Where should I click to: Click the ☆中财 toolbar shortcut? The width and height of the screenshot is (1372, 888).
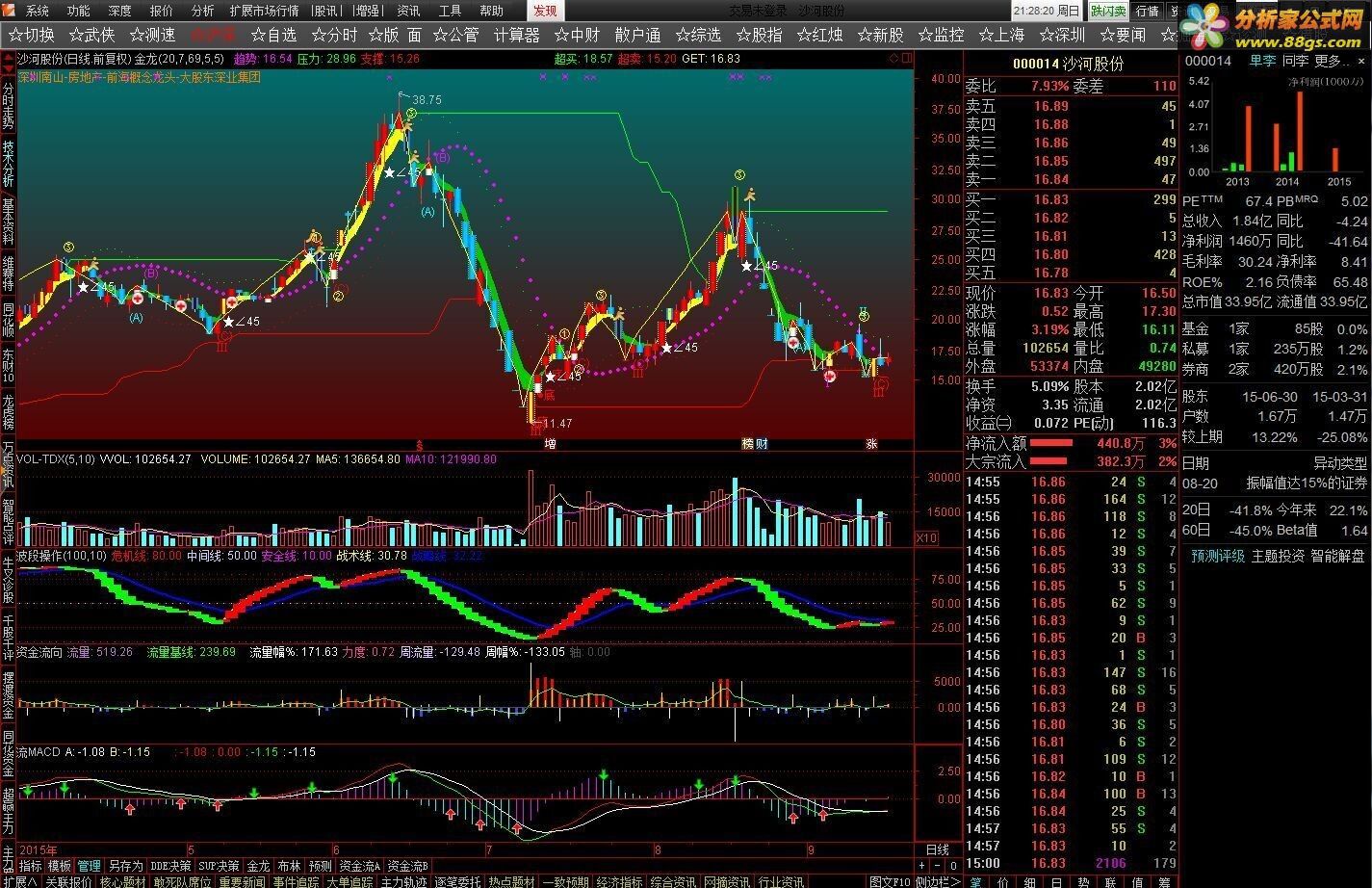pos(577,35)
